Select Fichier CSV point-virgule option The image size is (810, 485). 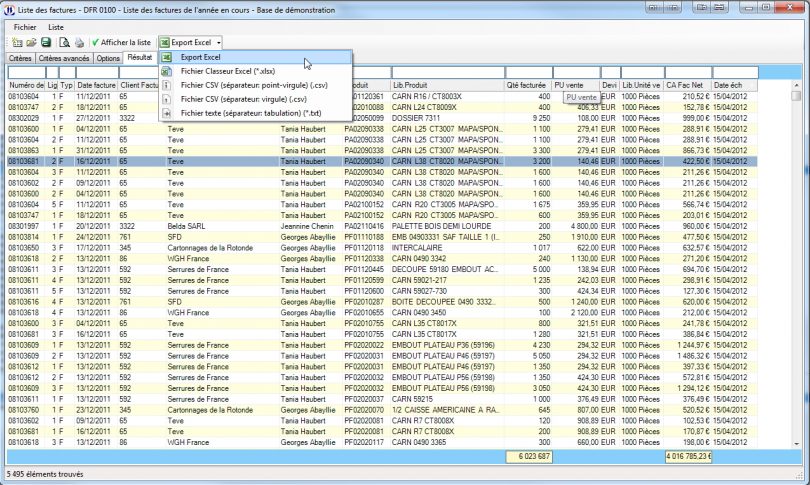pos(256,85)
